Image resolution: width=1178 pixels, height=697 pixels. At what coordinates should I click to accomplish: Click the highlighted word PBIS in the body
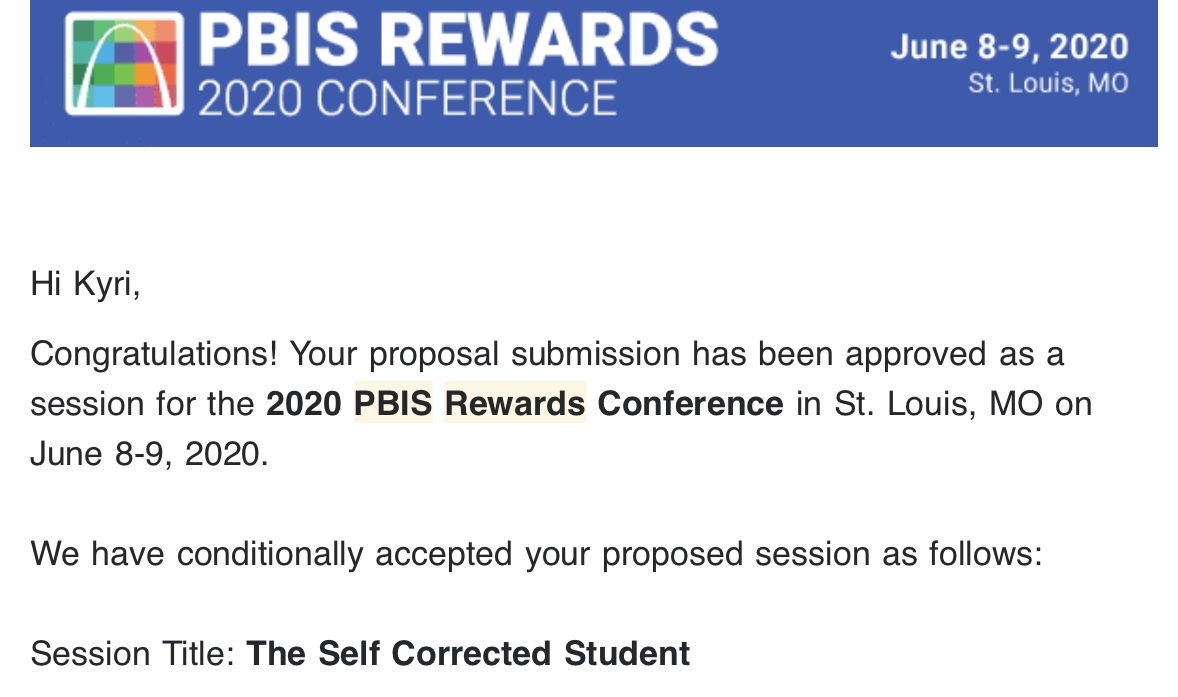(x=393, y=404)
